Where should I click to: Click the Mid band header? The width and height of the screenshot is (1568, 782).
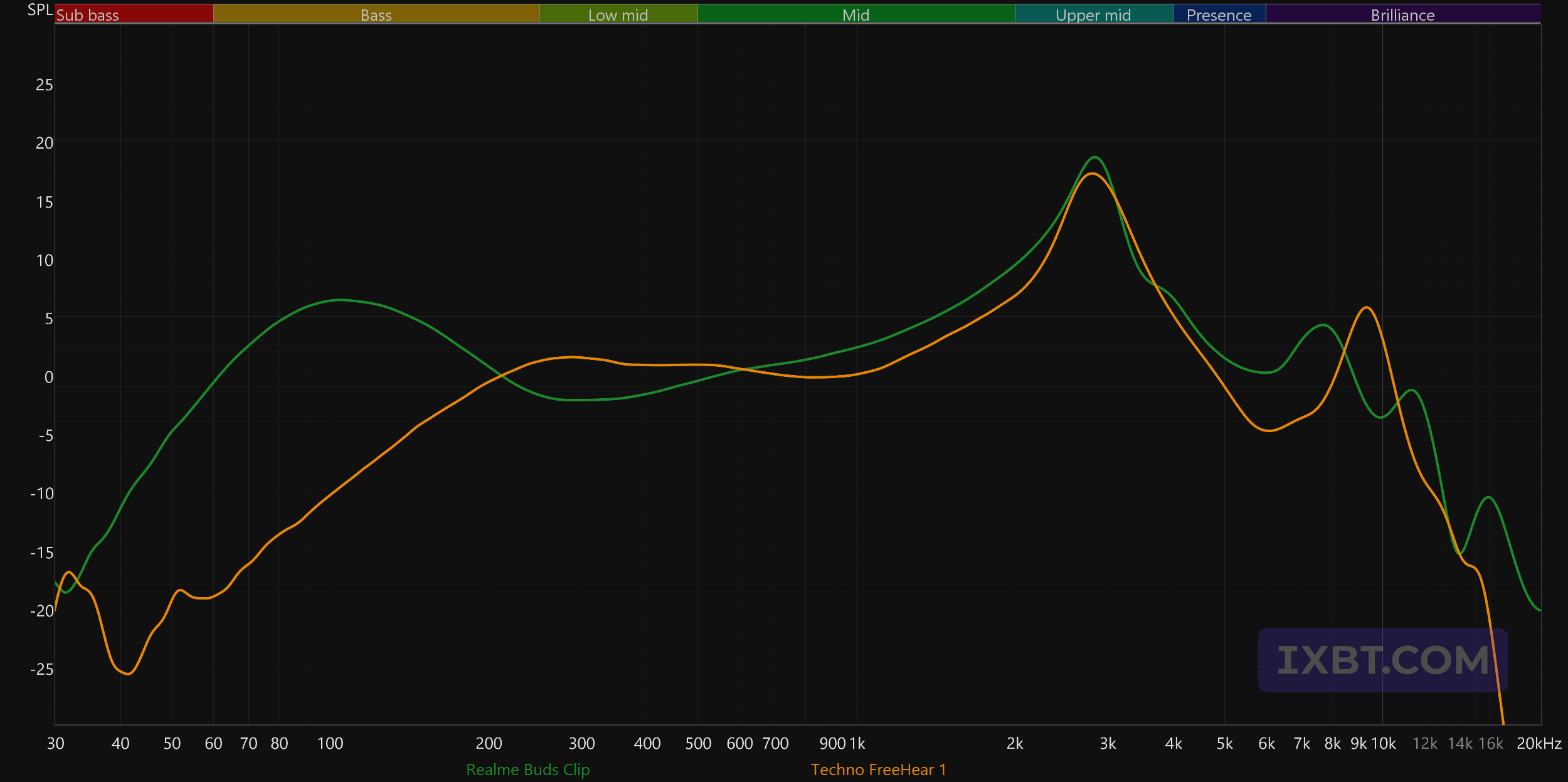coord(856,15)
